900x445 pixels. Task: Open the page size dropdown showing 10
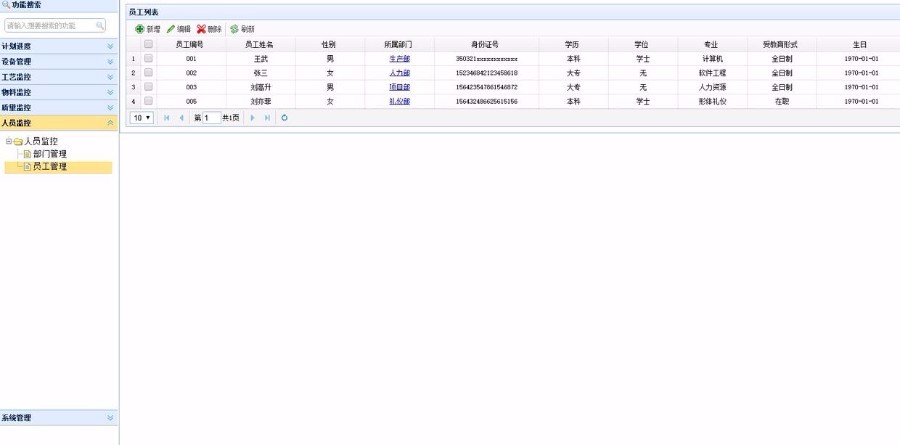142,118
